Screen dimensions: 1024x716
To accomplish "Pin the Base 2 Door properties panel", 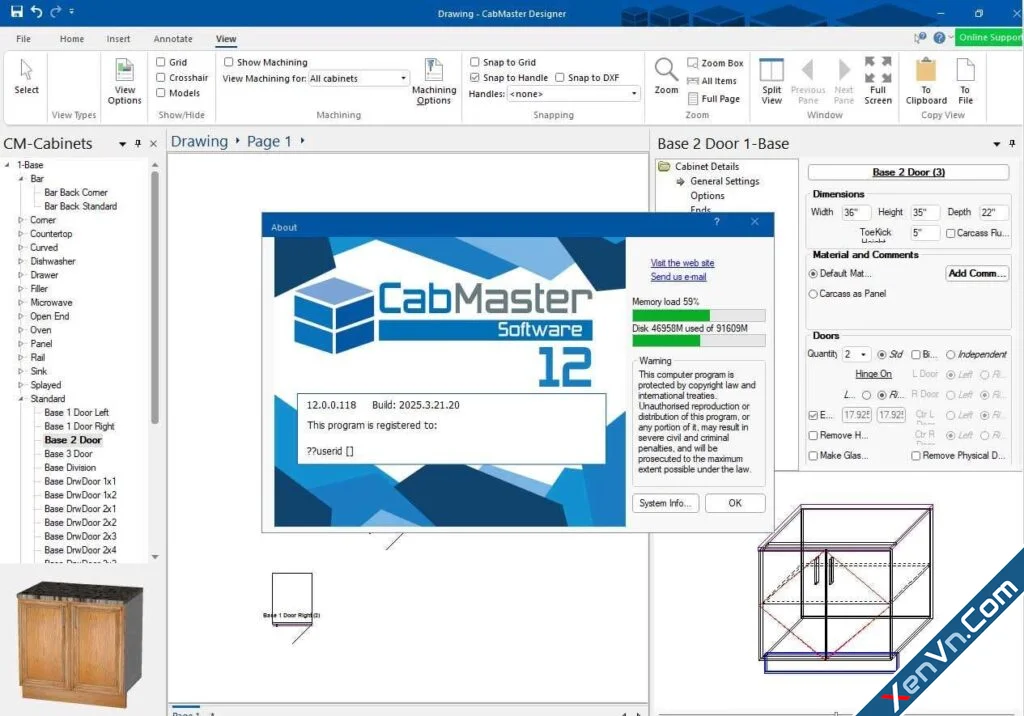I will [x=1012, y=143].
